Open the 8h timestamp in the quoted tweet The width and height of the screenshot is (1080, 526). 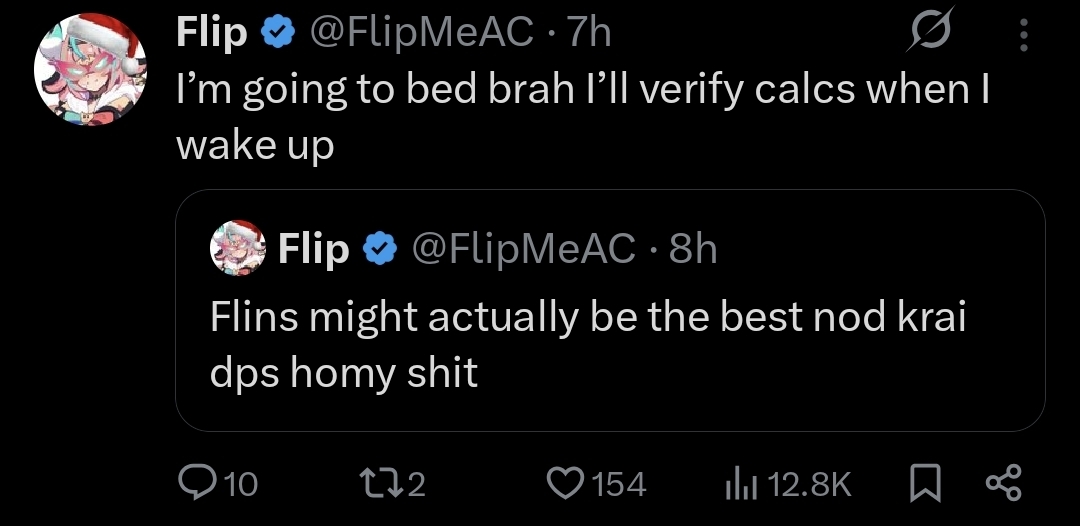tap(693, 249)
